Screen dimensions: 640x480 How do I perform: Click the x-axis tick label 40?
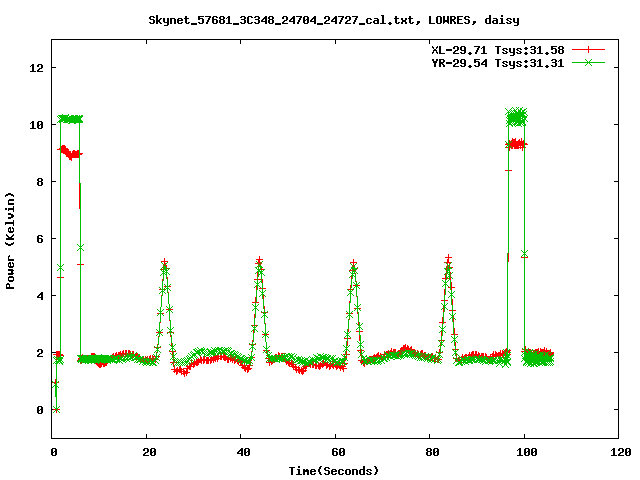click(244, 452)
